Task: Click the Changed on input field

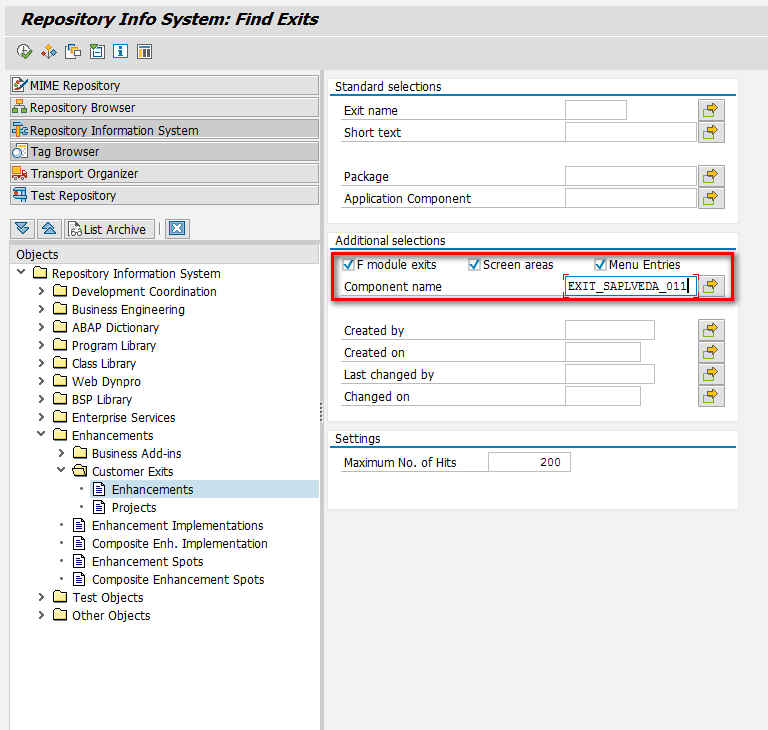Action: pos(602,396)
